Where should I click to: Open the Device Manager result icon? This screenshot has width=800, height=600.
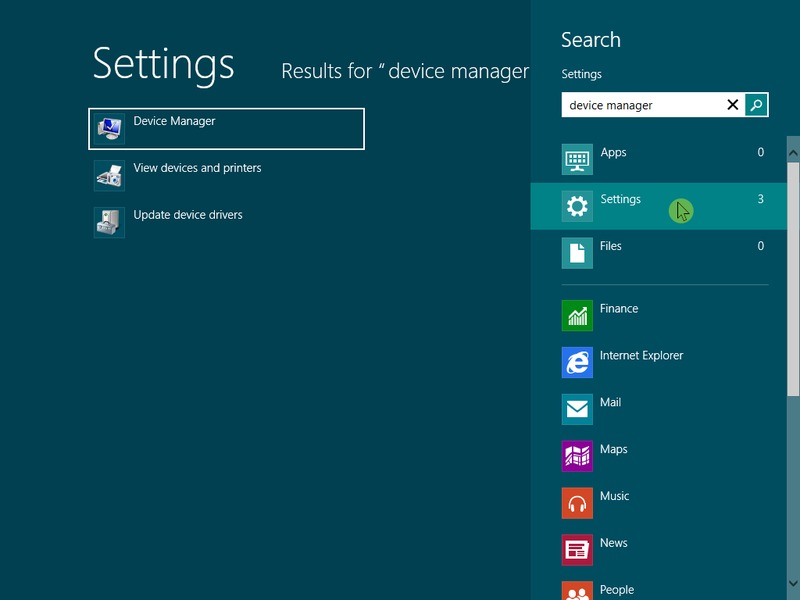109,128
